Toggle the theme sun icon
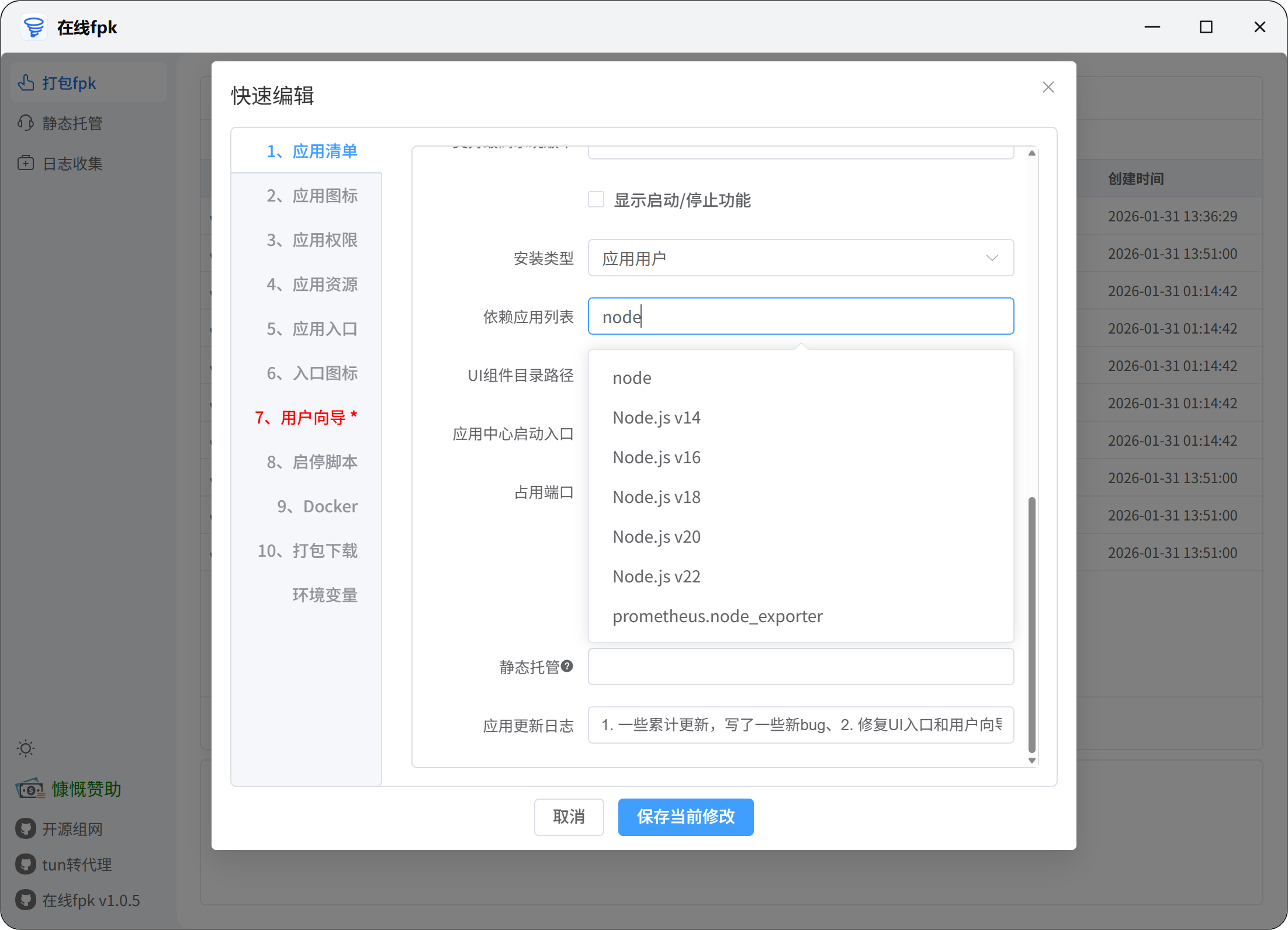Image resolution: width=1288 pixels, height=930 pixels. point(25,748)
